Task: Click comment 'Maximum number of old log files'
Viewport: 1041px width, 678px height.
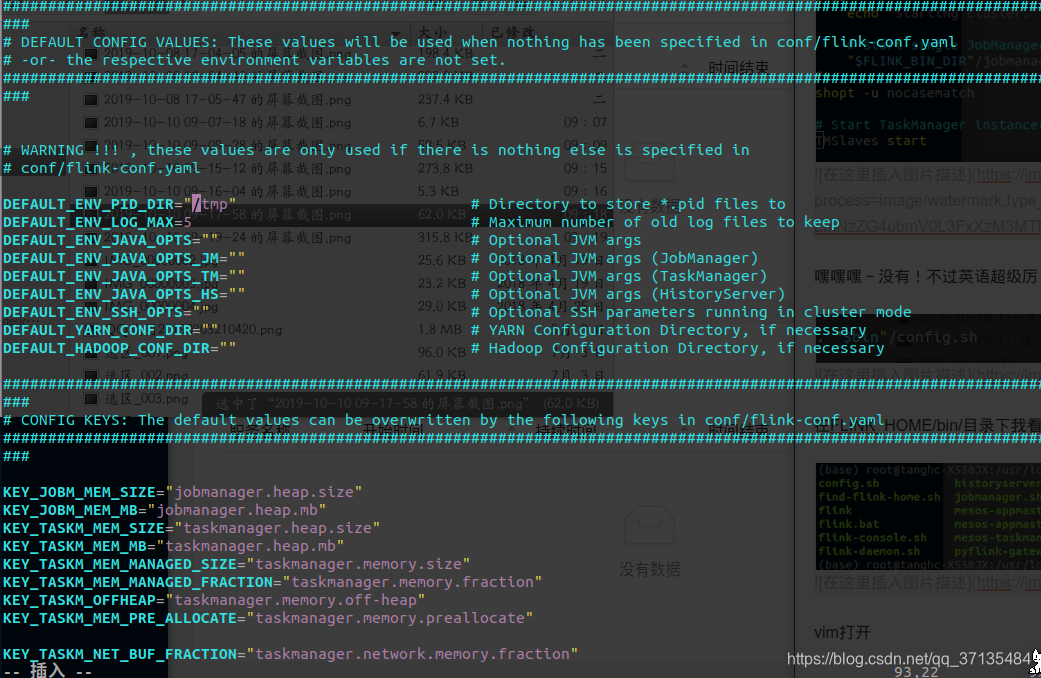Action: (655, 222)
